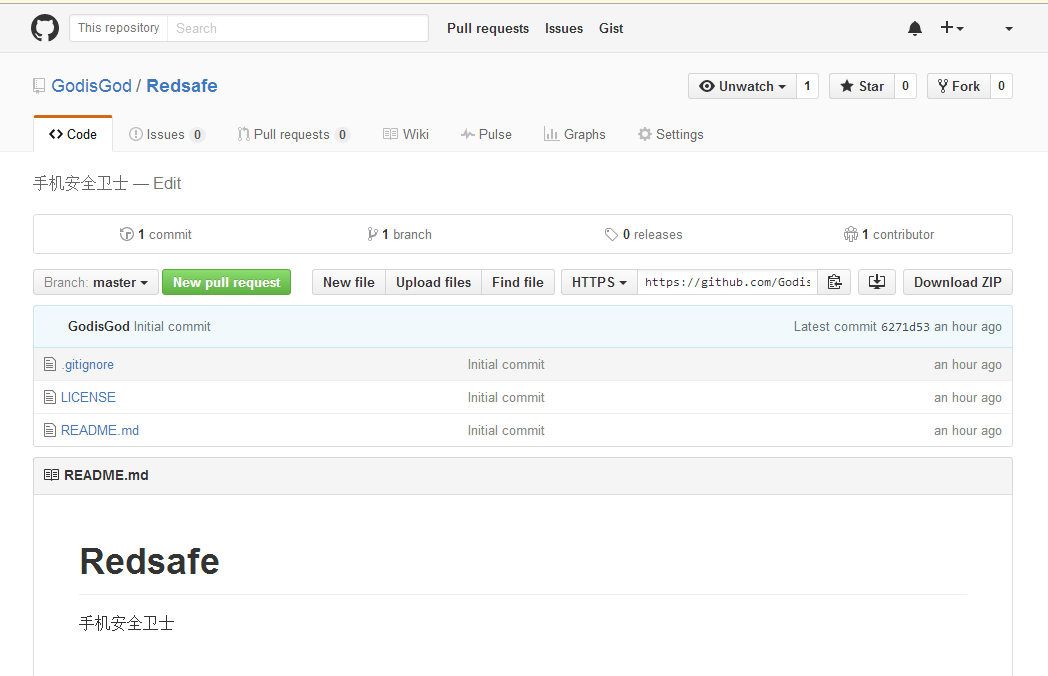Viewport: 1048px width, 676px height.
Task: Click the tag icon beside 0 releases
Action: pos(611,234)
